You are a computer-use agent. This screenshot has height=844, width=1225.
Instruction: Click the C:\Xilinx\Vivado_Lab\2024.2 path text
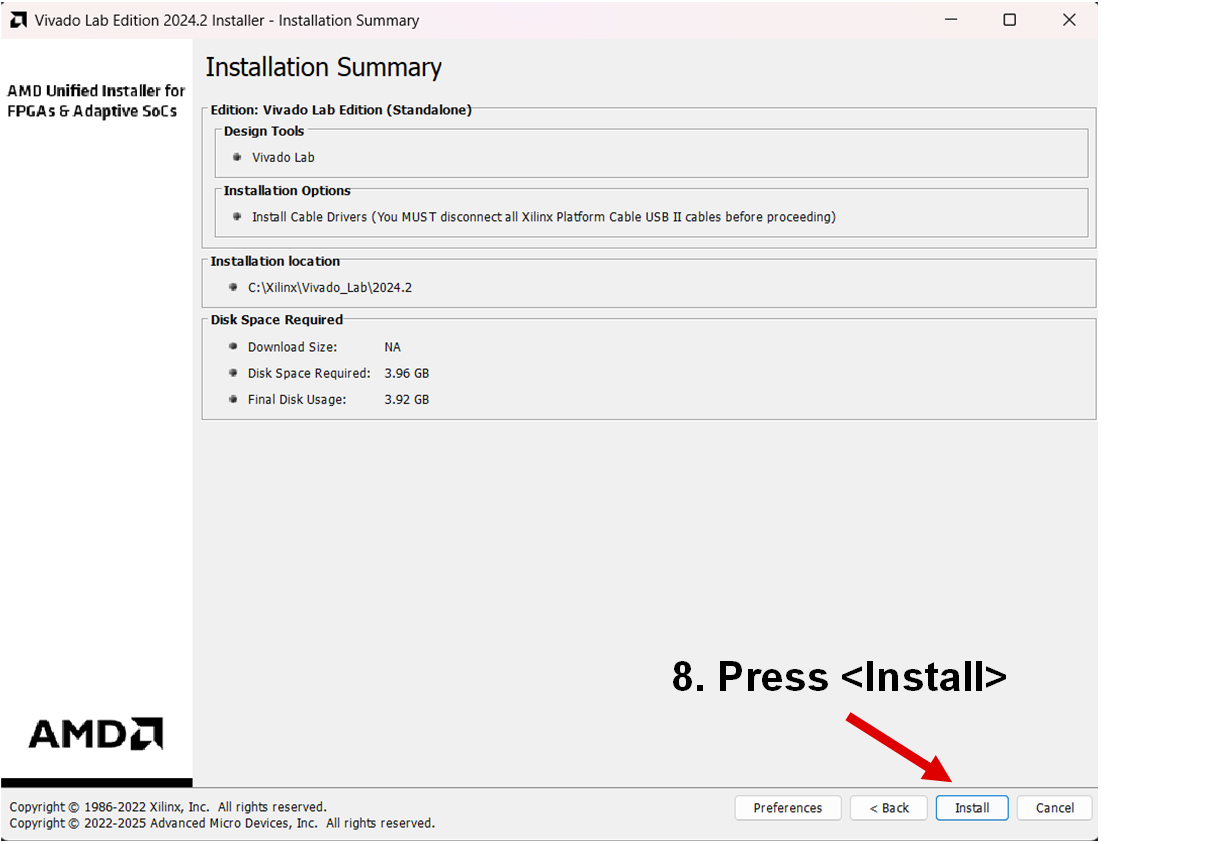(330, 287)
